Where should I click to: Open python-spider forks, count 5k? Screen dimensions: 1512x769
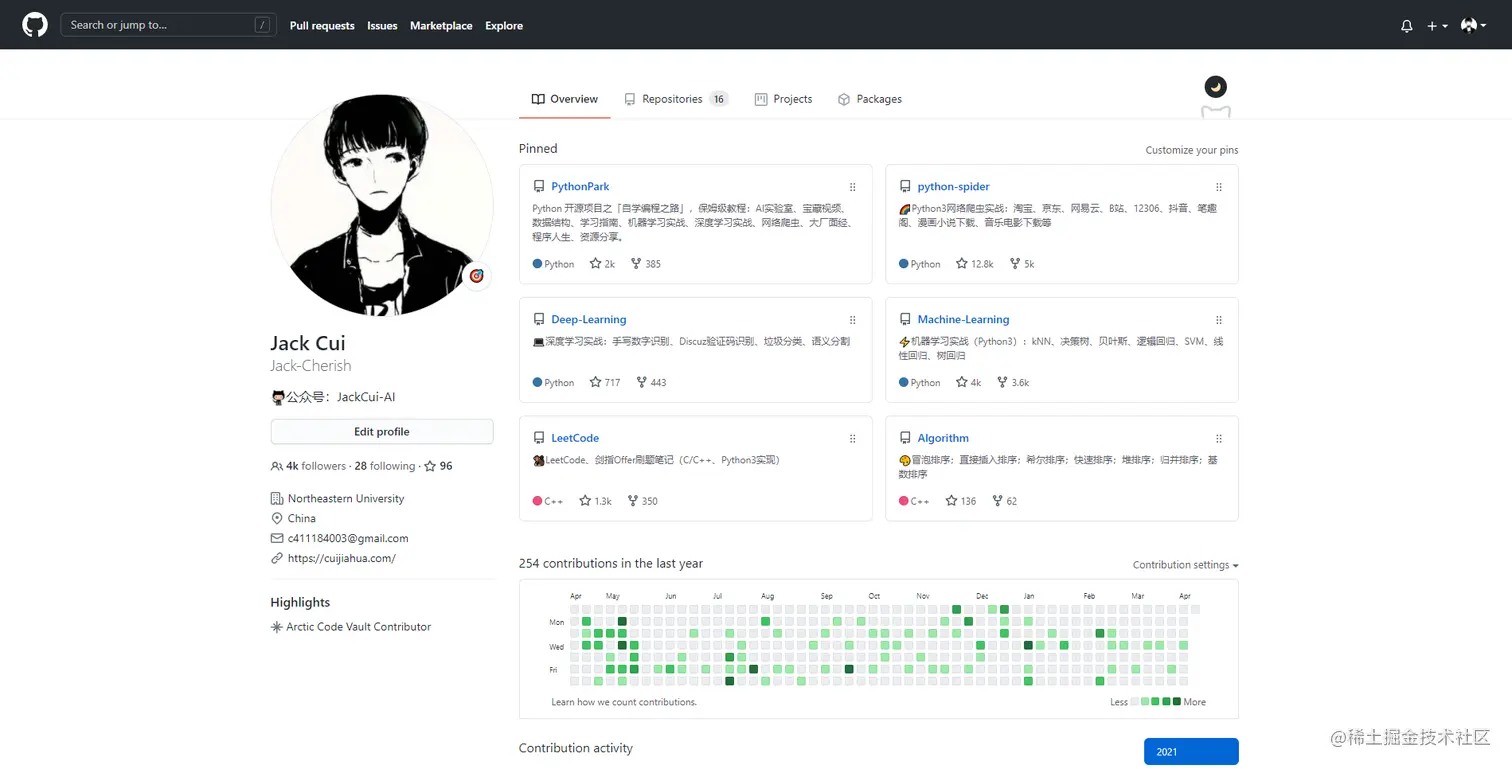click(x=1022, y=264)
